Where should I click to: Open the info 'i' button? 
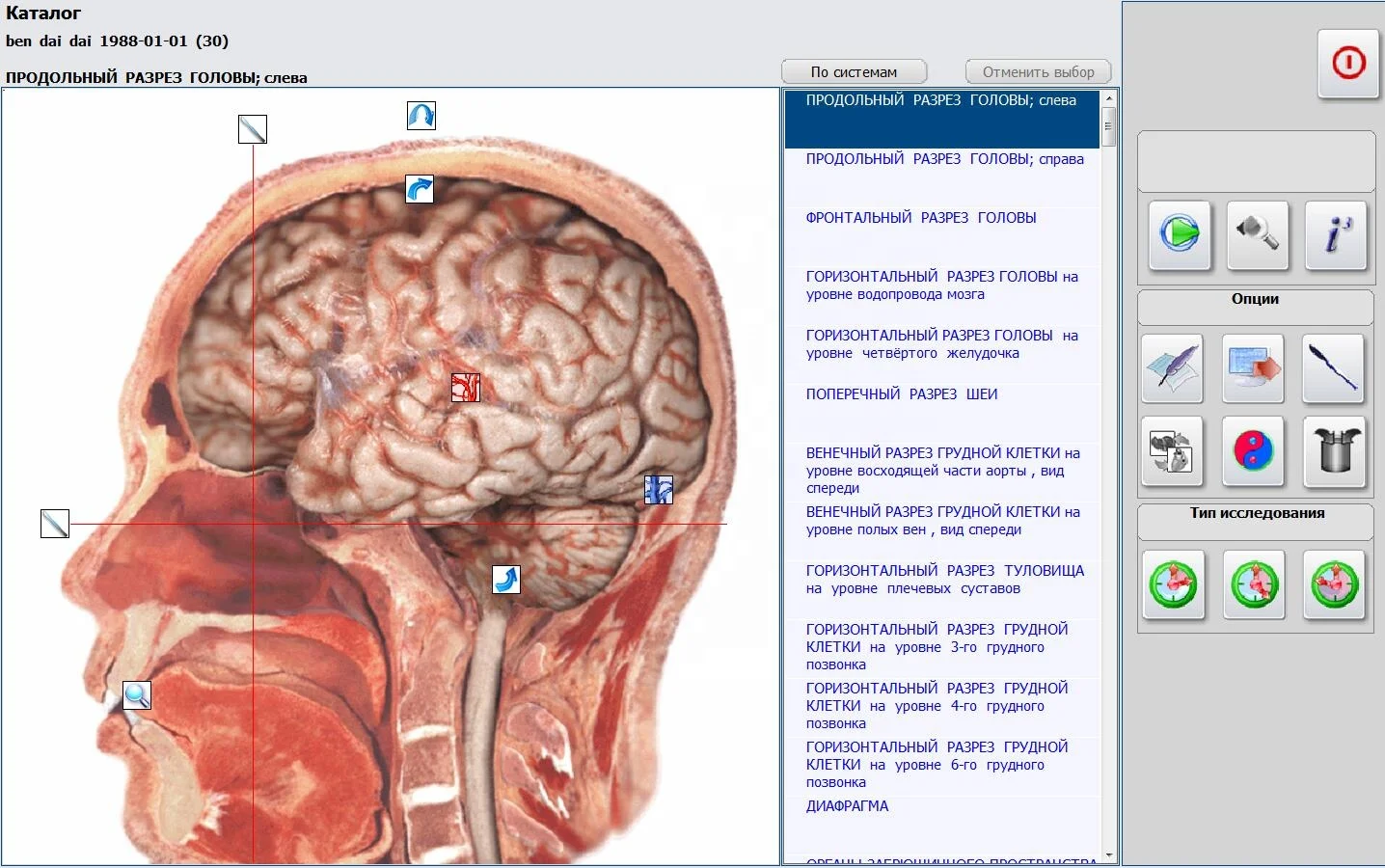pyautogui.click(x=1336, y=234)
